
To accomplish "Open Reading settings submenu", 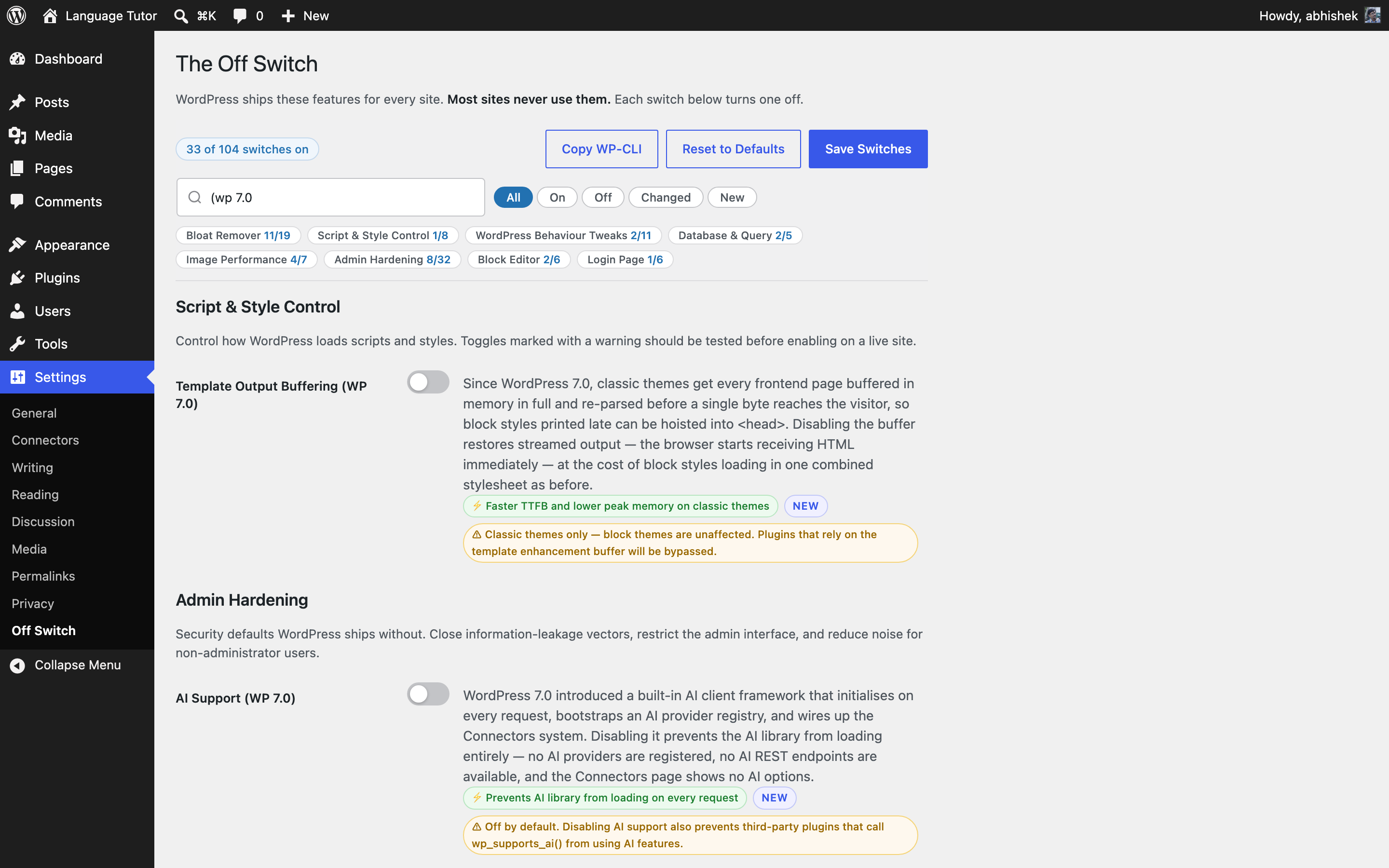I will [35, 495].
